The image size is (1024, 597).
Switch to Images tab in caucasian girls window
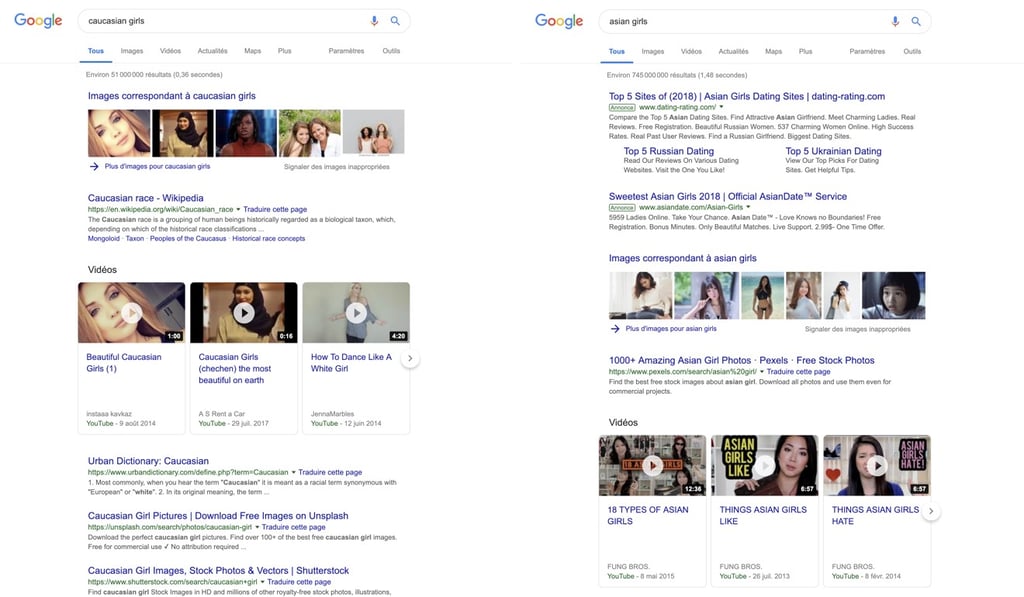coord(132,51)
